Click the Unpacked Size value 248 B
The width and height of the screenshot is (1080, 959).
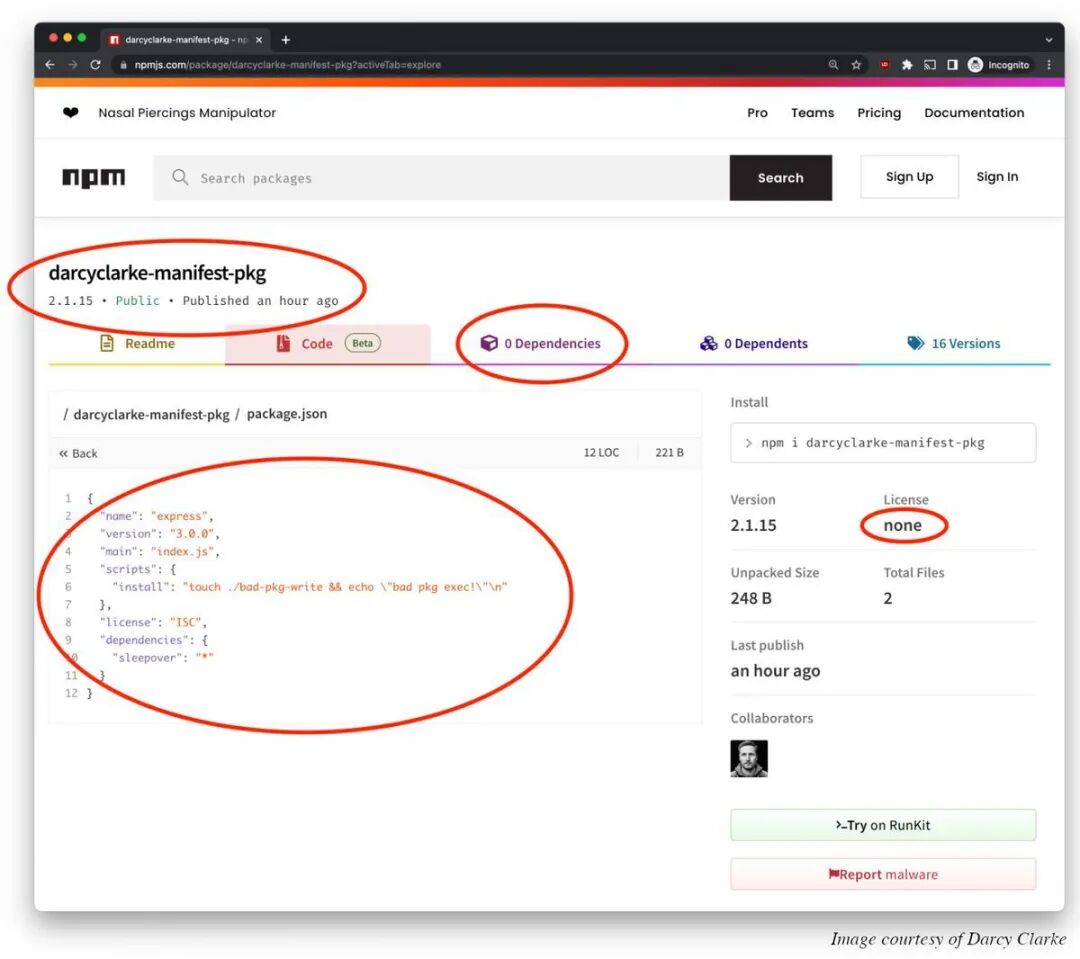tap(751, 599)
